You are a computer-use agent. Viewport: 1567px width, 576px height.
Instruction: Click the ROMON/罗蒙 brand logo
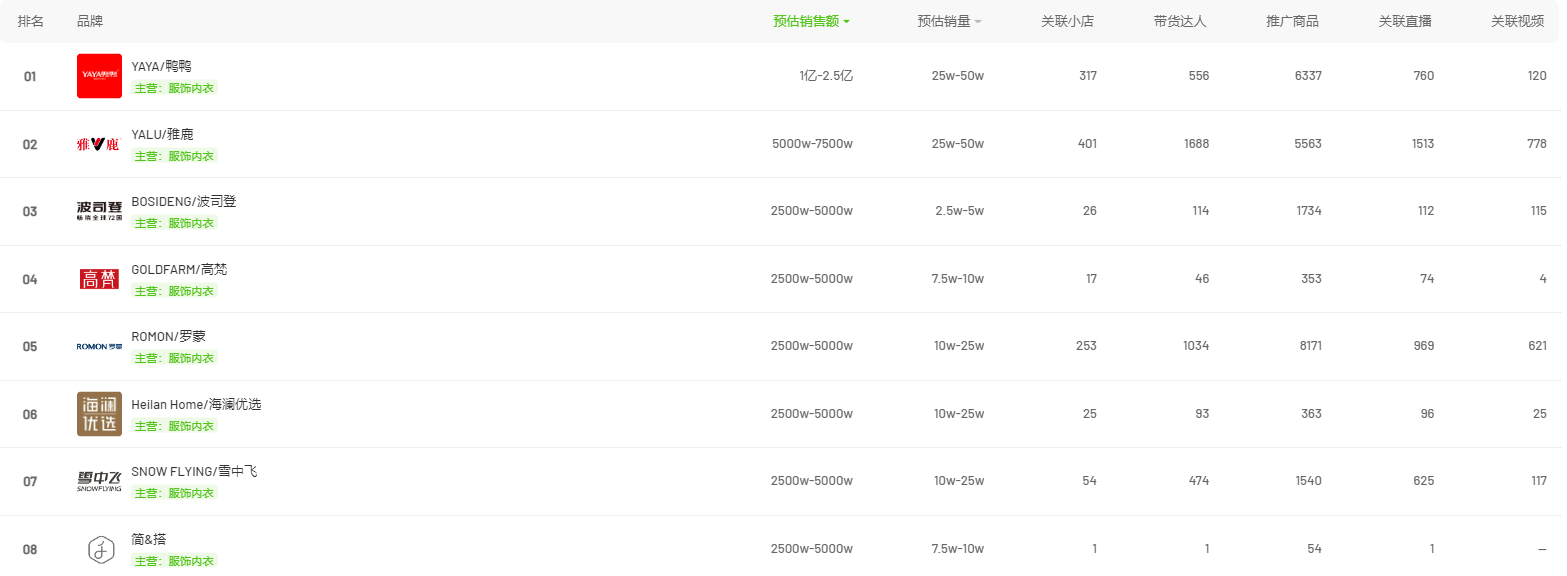(x=99, y=346)
